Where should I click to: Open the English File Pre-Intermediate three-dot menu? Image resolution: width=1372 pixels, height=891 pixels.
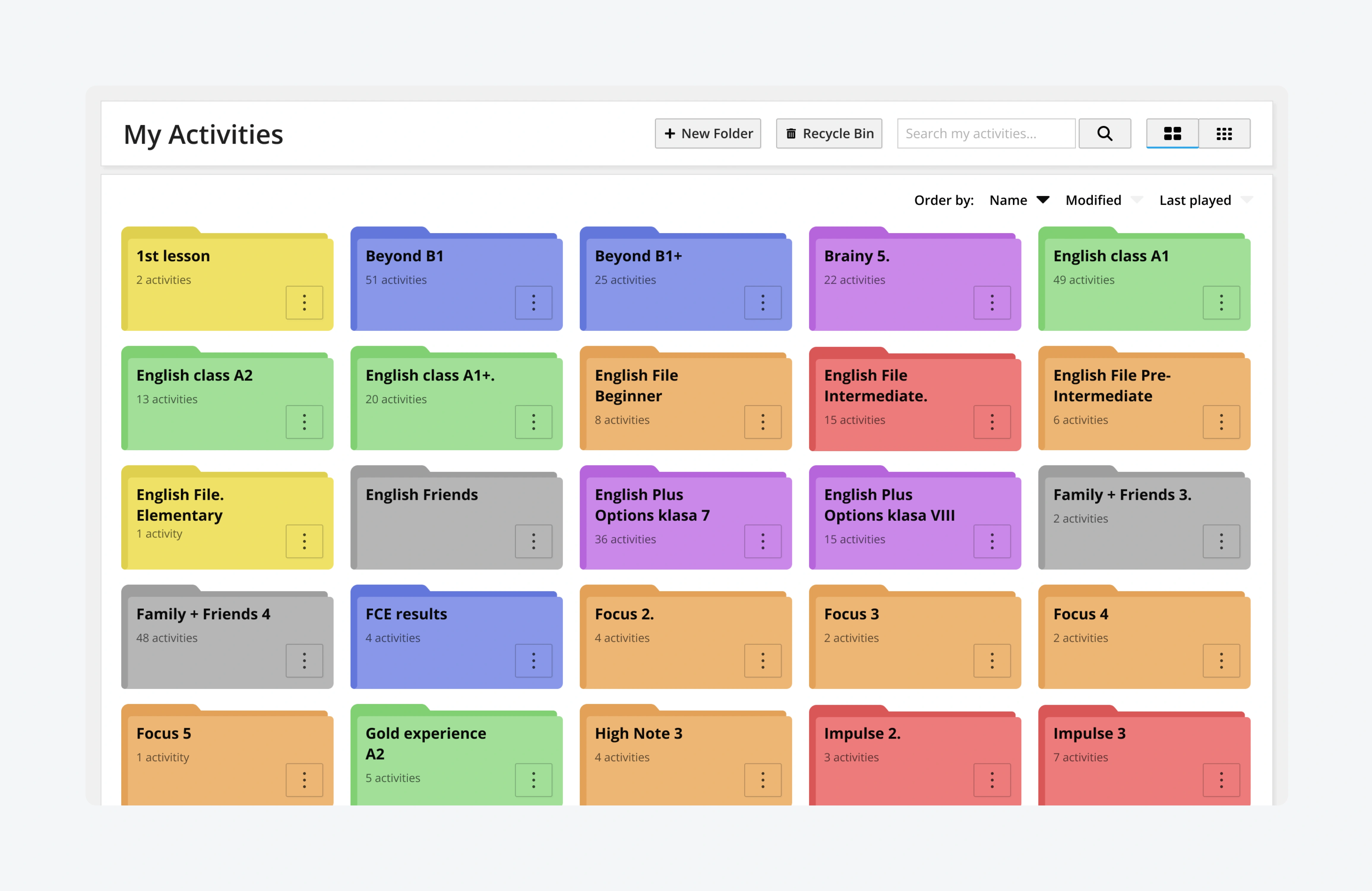click(1221, 421)
